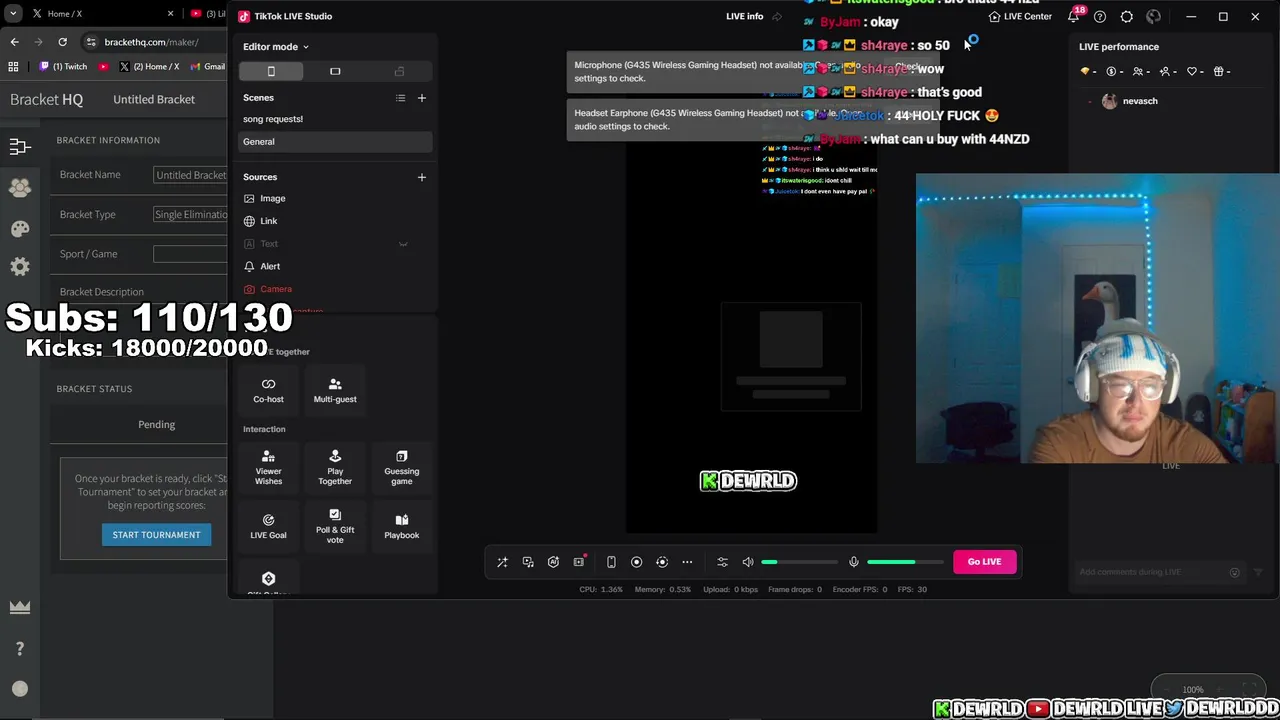Open the clips icon with red dot
The width and height of the screenshot is (1280, 720).
pyautogui.click(x=579, y=562)
